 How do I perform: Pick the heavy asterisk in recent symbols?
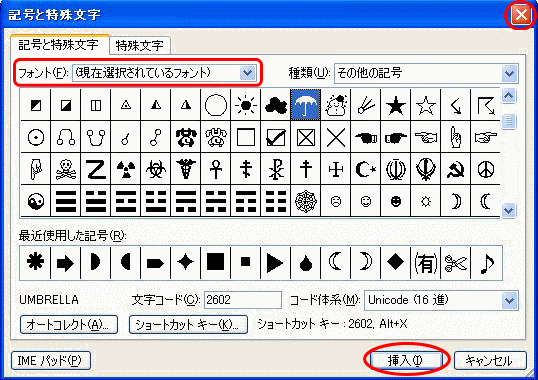35,263
